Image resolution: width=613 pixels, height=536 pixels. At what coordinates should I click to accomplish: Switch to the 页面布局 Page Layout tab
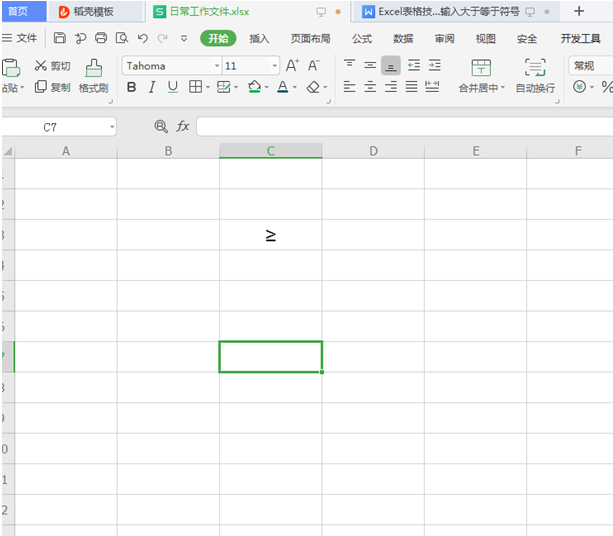(x=310, y=38)
